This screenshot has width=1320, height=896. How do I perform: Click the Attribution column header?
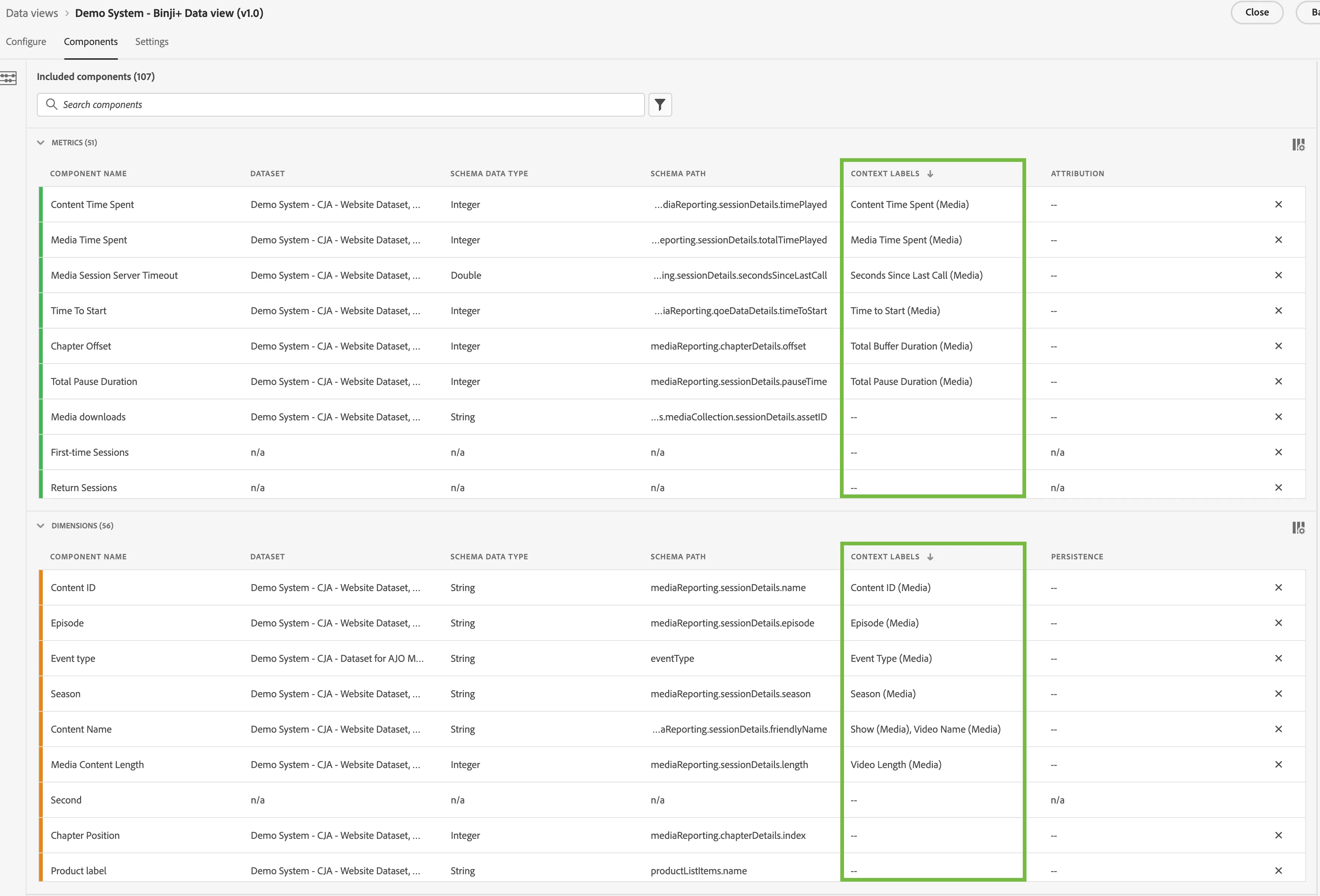coord(1077,173)
